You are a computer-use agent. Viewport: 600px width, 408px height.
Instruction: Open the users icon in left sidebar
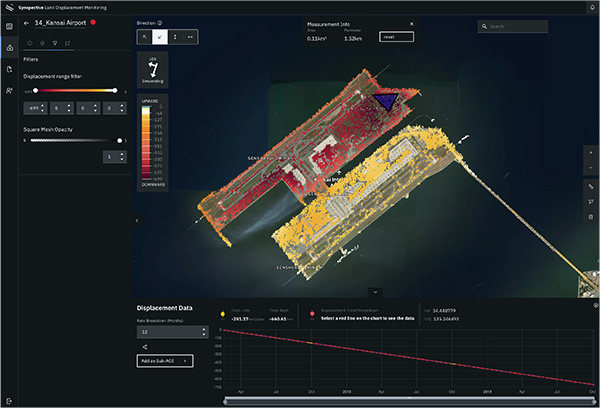(x=9, y=91)
